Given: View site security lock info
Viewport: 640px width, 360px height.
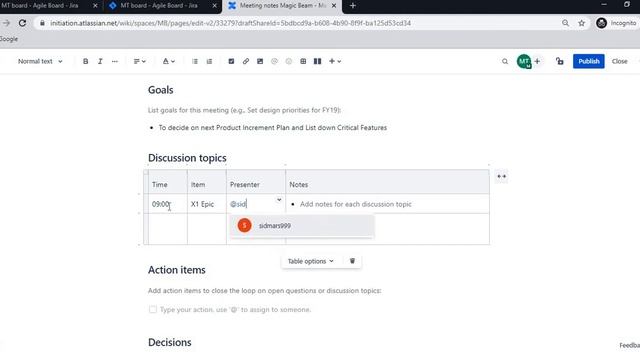Looking at the screenshot, I should (x=42, y=23).
